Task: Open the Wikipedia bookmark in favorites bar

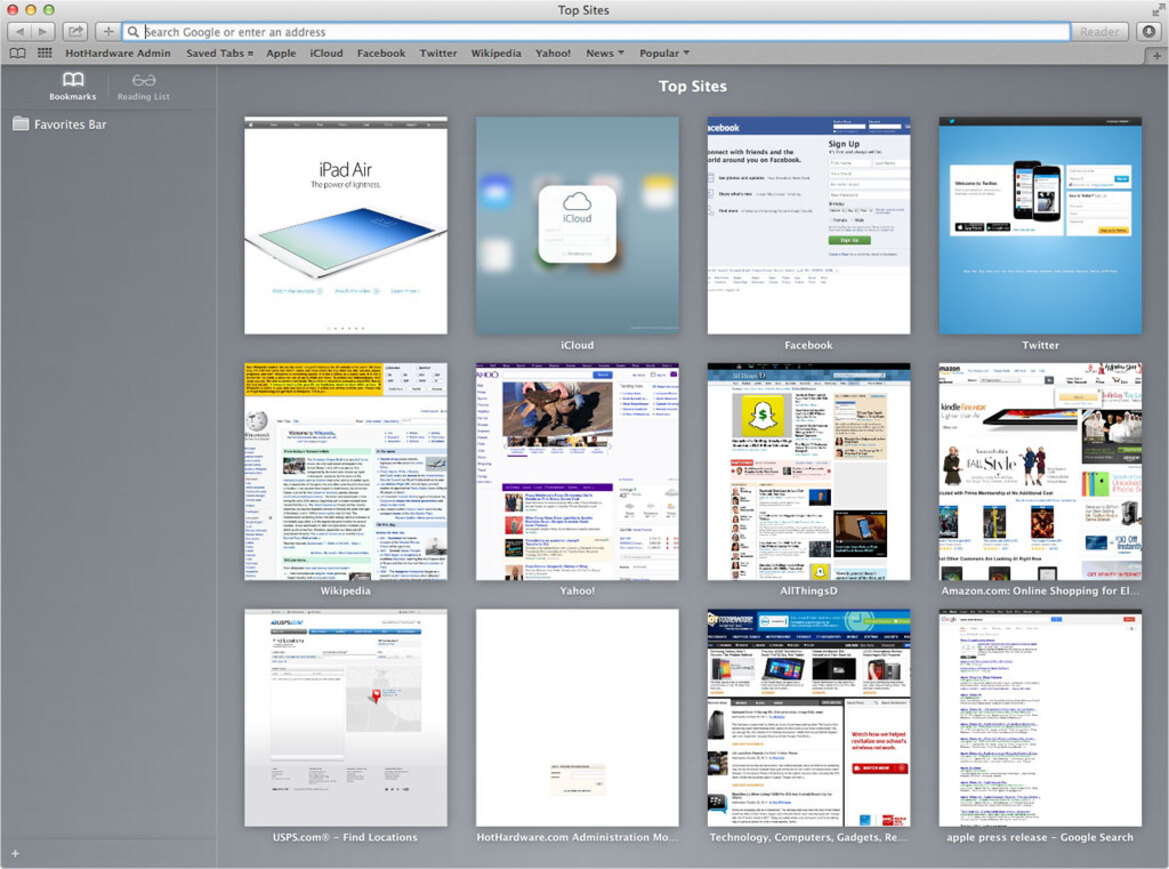Action: 496,53
